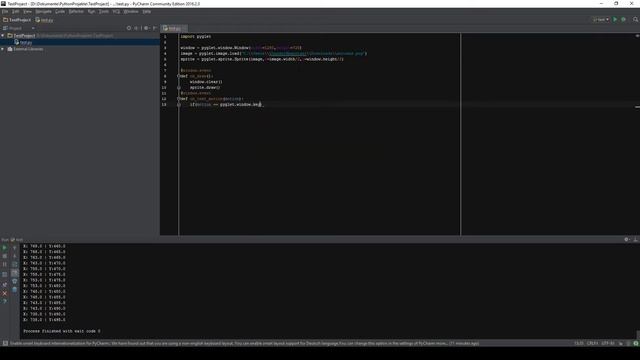This screenshot has height=360, width=640.
Task: Click the inspection eye indicator atop editor scrollbar
Action: coord(637,36)
